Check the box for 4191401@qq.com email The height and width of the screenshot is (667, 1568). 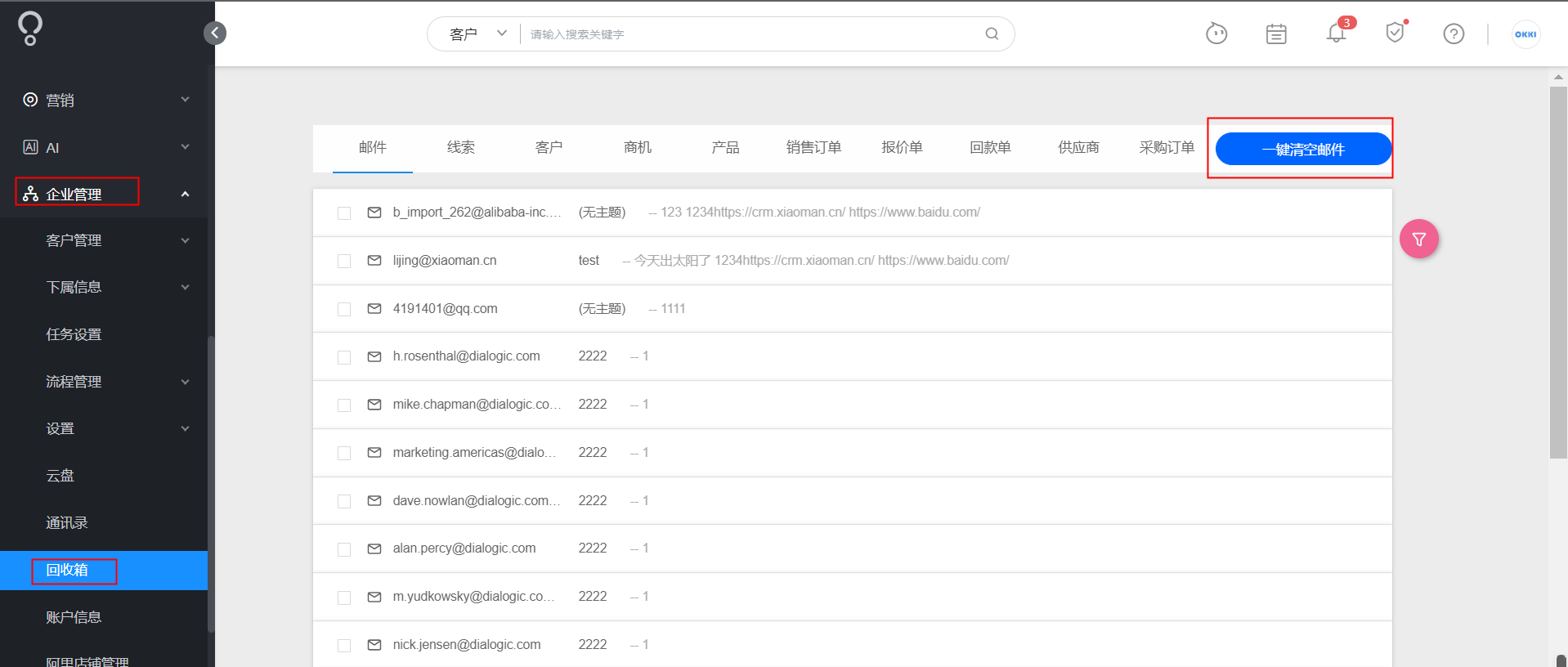344,310
